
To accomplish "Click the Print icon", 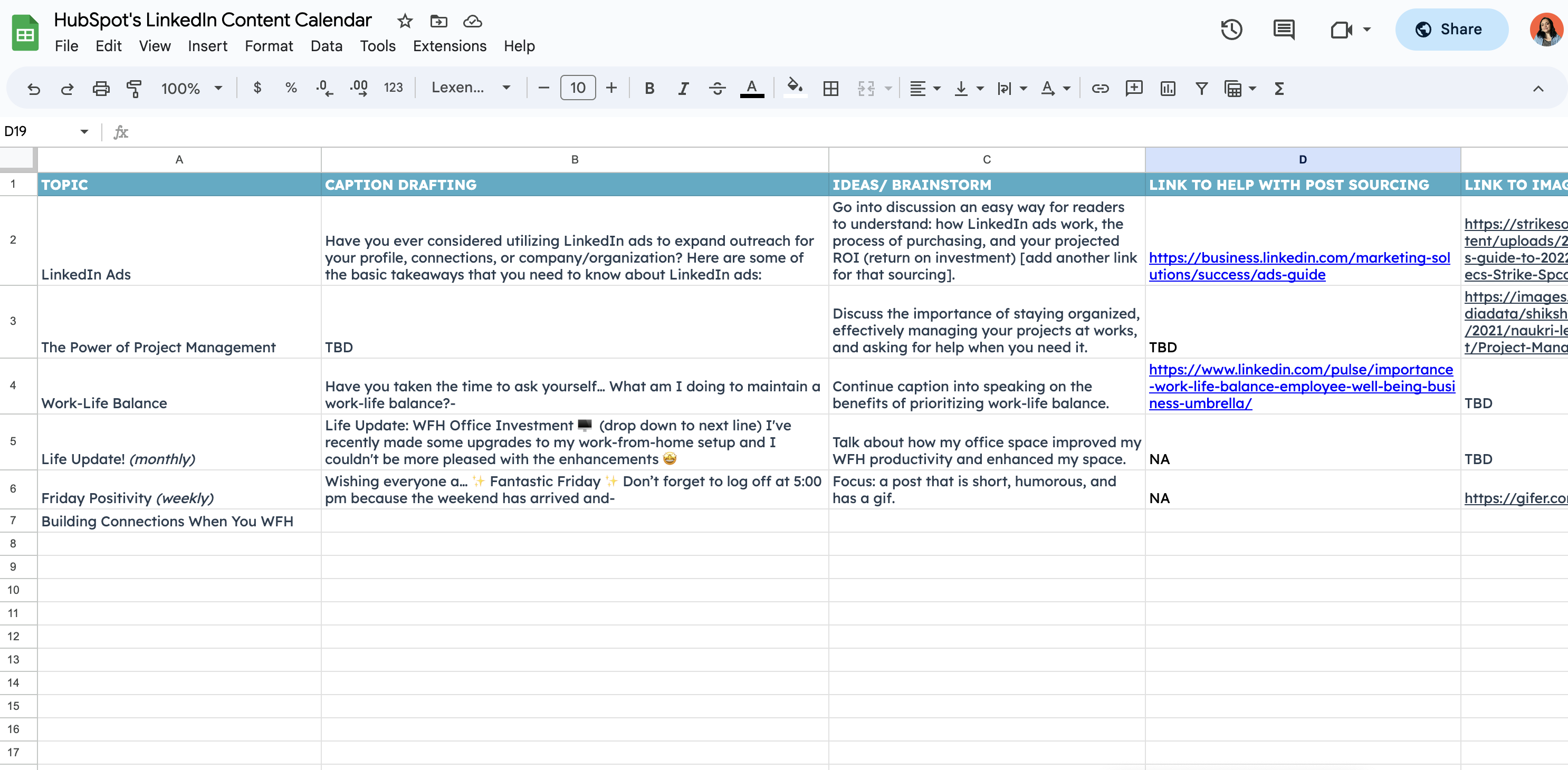I will pyautogui.click(x=100, y=89).
